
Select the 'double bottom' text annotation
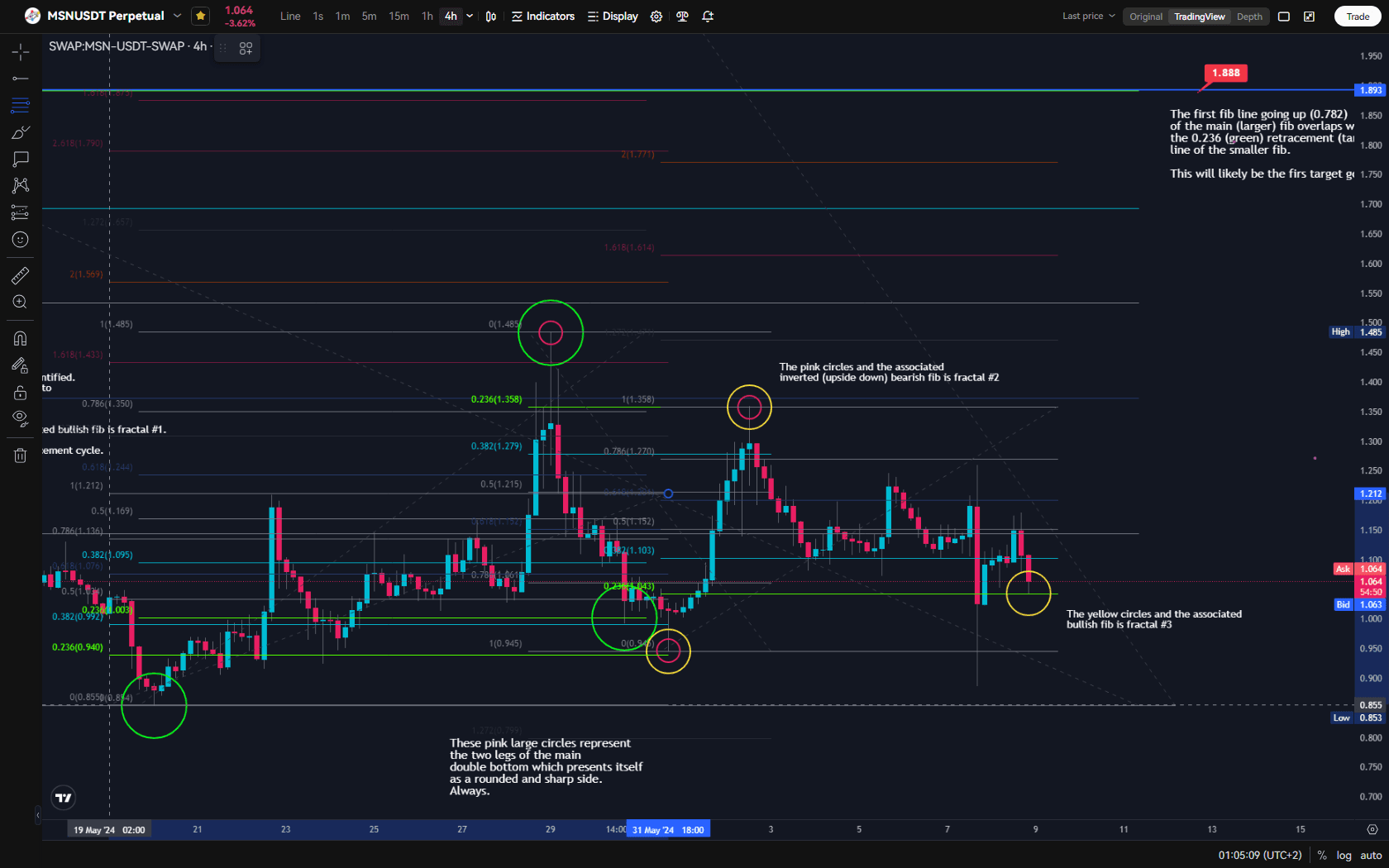coord(546,767)
